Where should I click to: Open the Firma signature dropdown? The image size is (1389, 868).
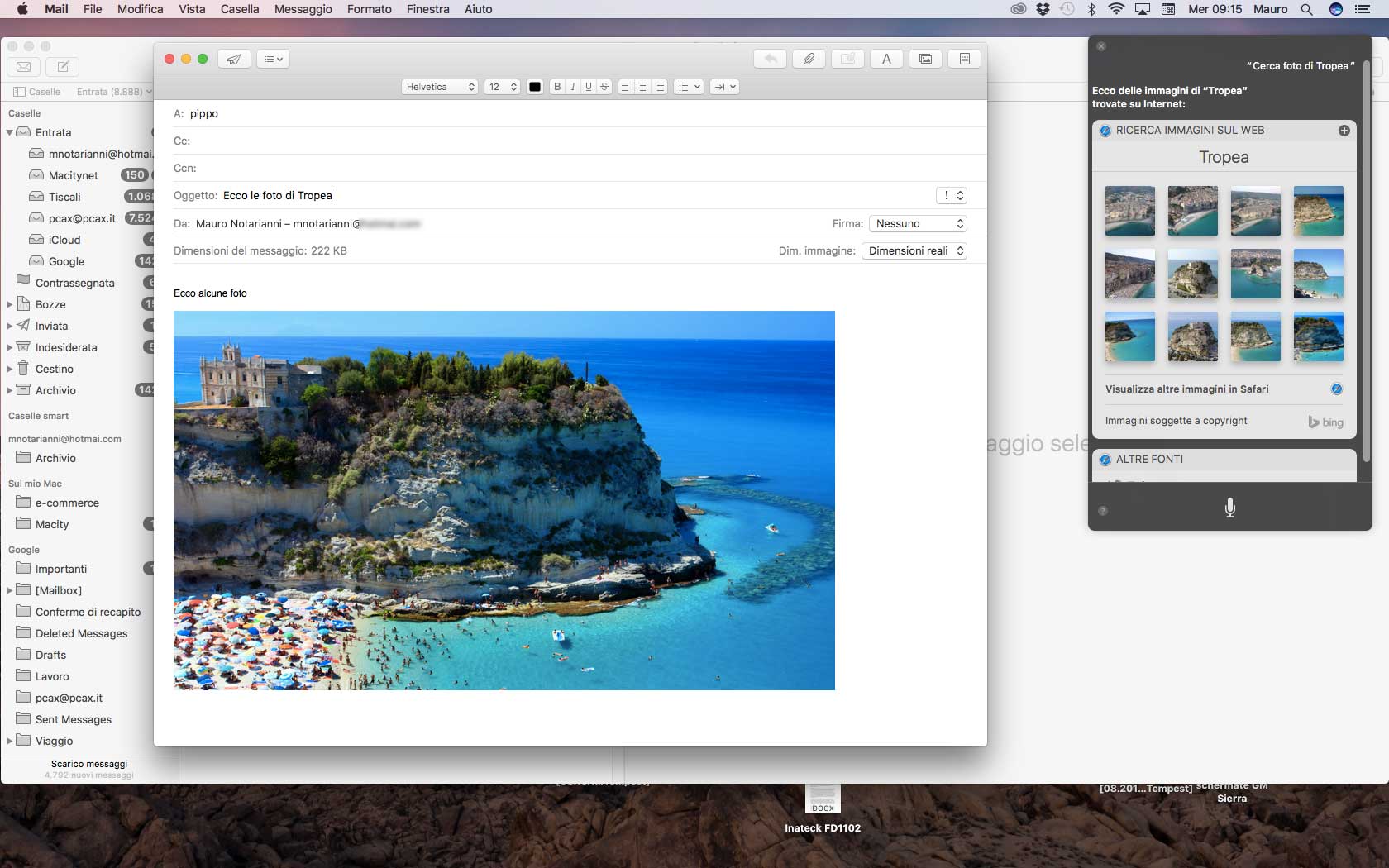pyautogui.click(x=919, y=224)
